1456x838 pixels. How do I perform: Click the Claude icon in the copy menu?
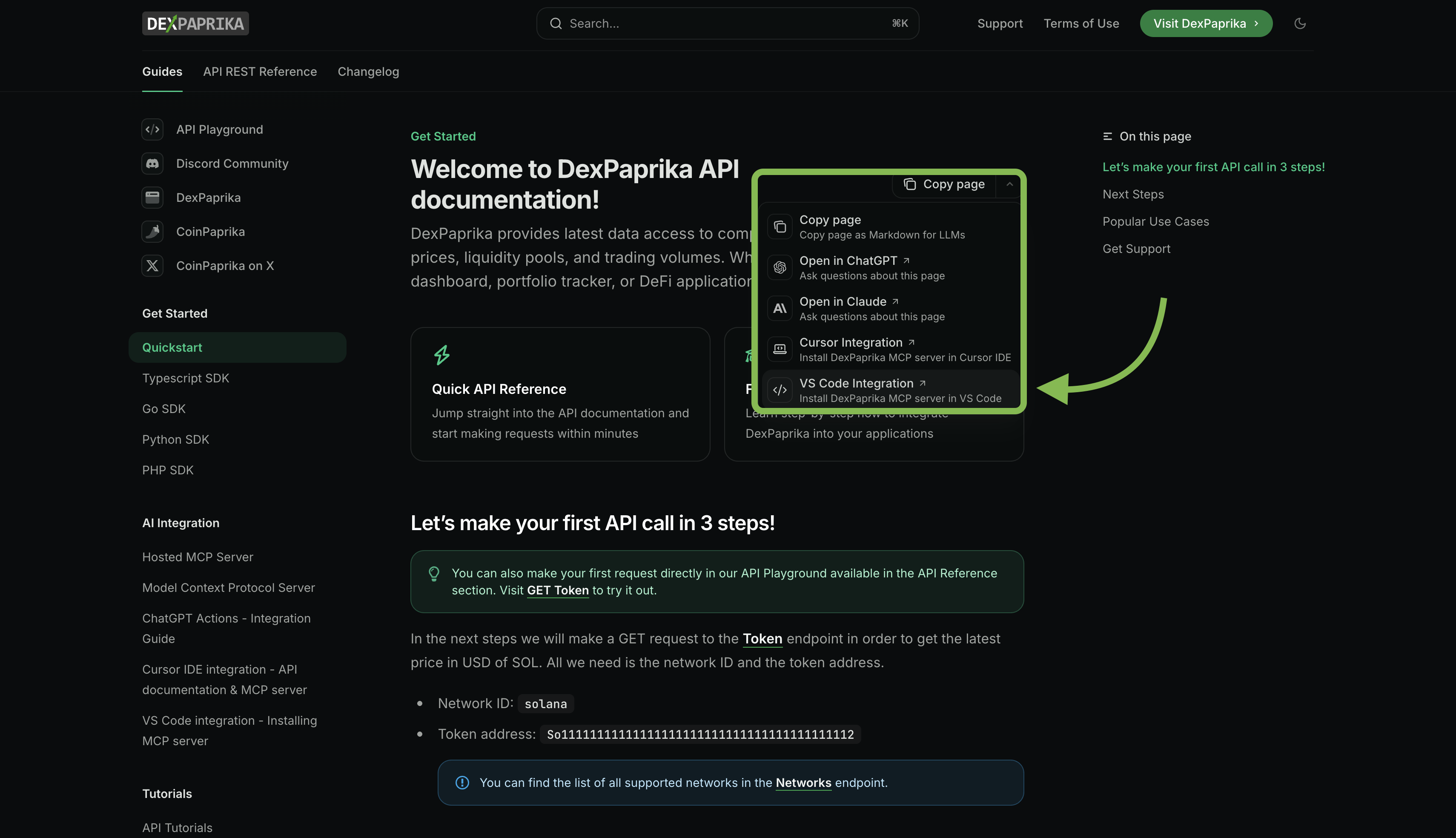pyautogui.click(x=780, y=308)
